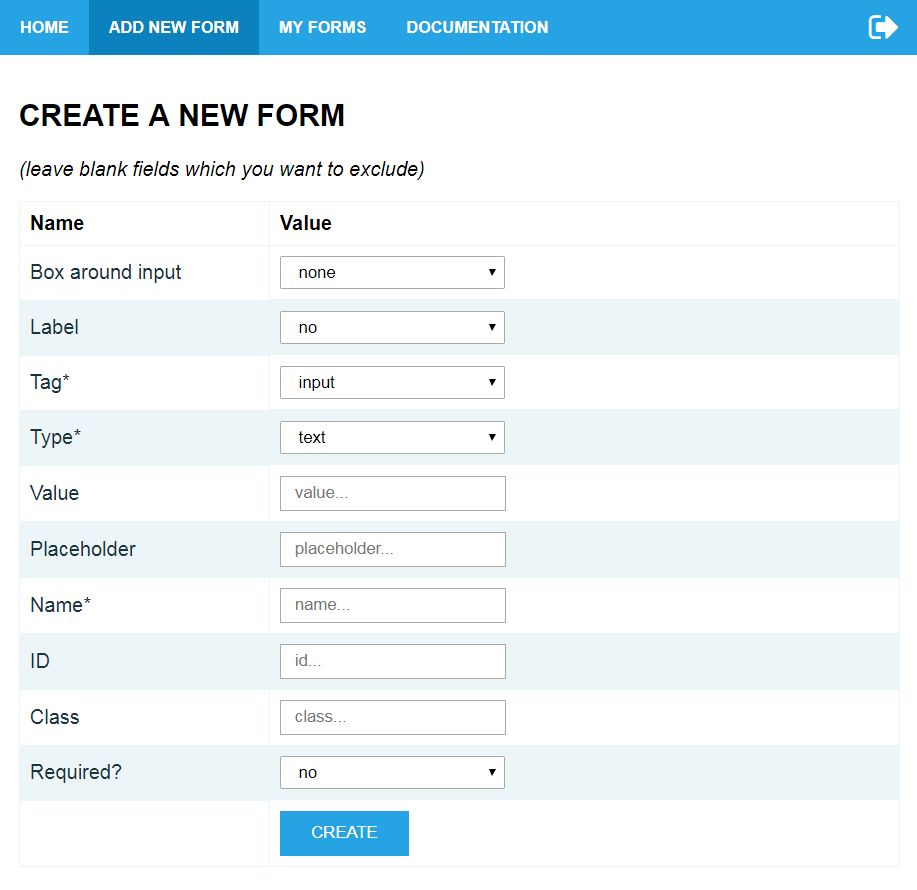This screenshot has height=890, width=917.
Task: Switch to Add New Form tab
Action: click(x=174, y=27)
